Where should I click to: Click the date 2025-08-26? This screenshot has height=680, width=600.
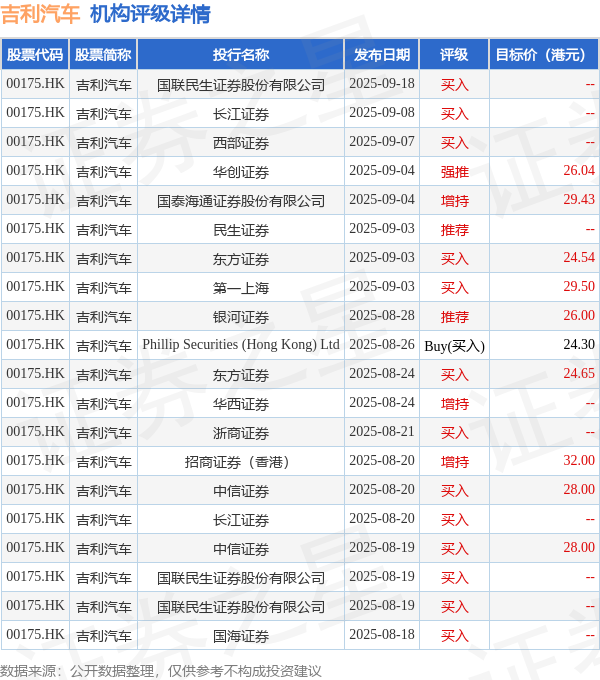[x=382, y=345]
